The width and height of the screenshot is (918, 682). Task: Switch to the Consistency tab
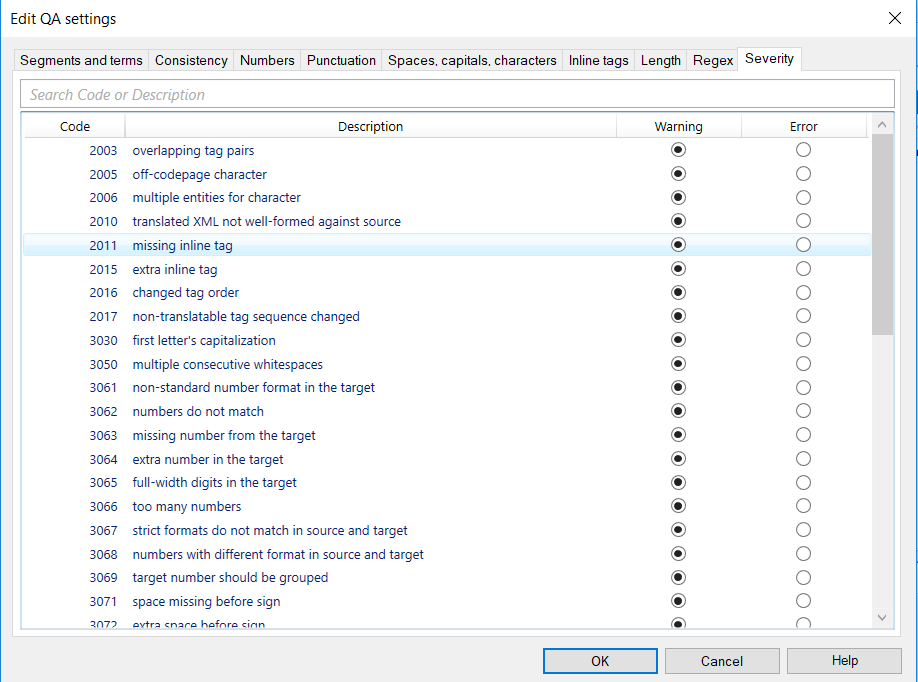(x=191, y=60)
